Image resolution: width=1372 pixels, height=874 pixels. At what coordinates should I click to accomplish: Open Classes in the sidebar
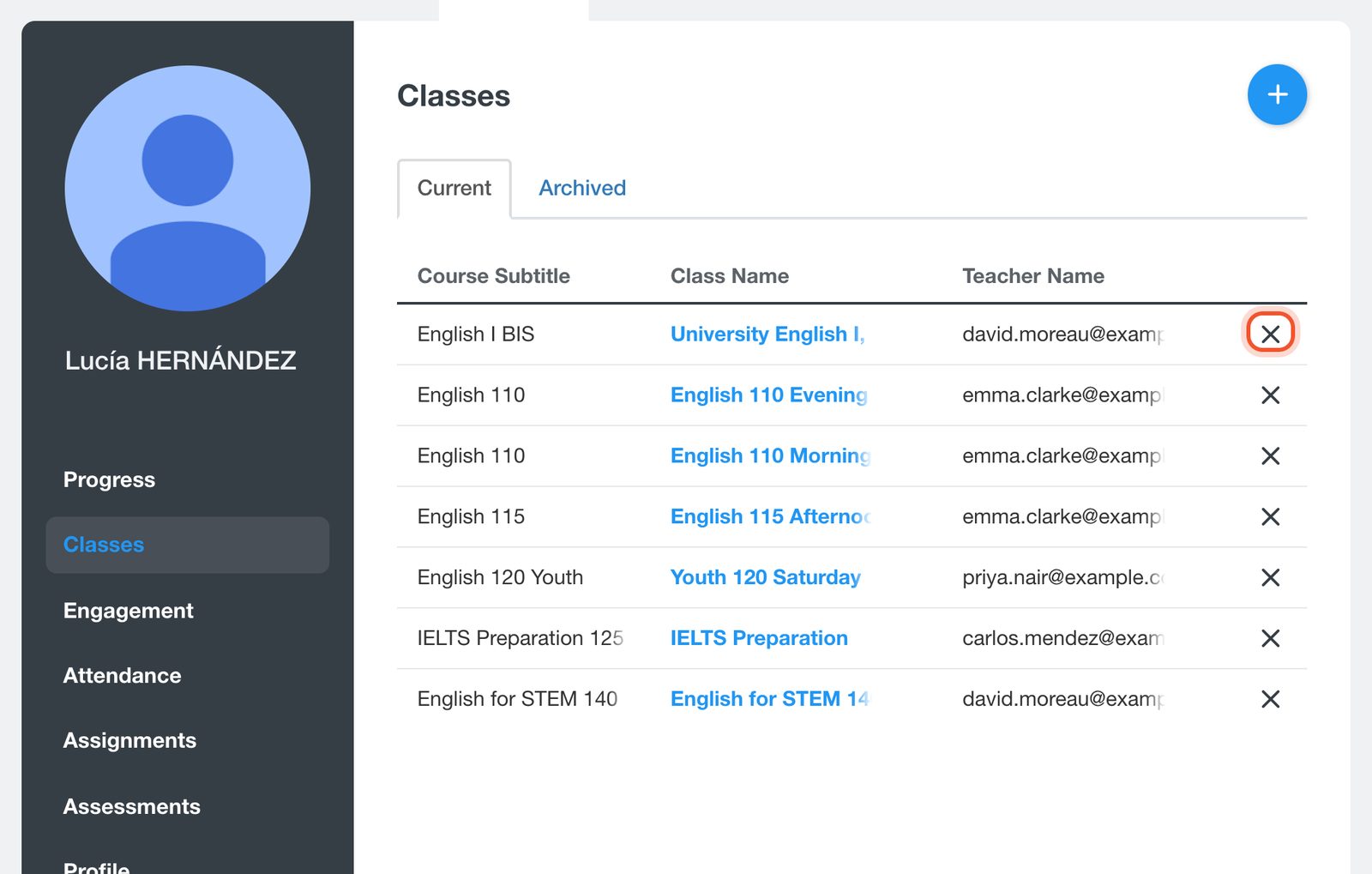188,545
